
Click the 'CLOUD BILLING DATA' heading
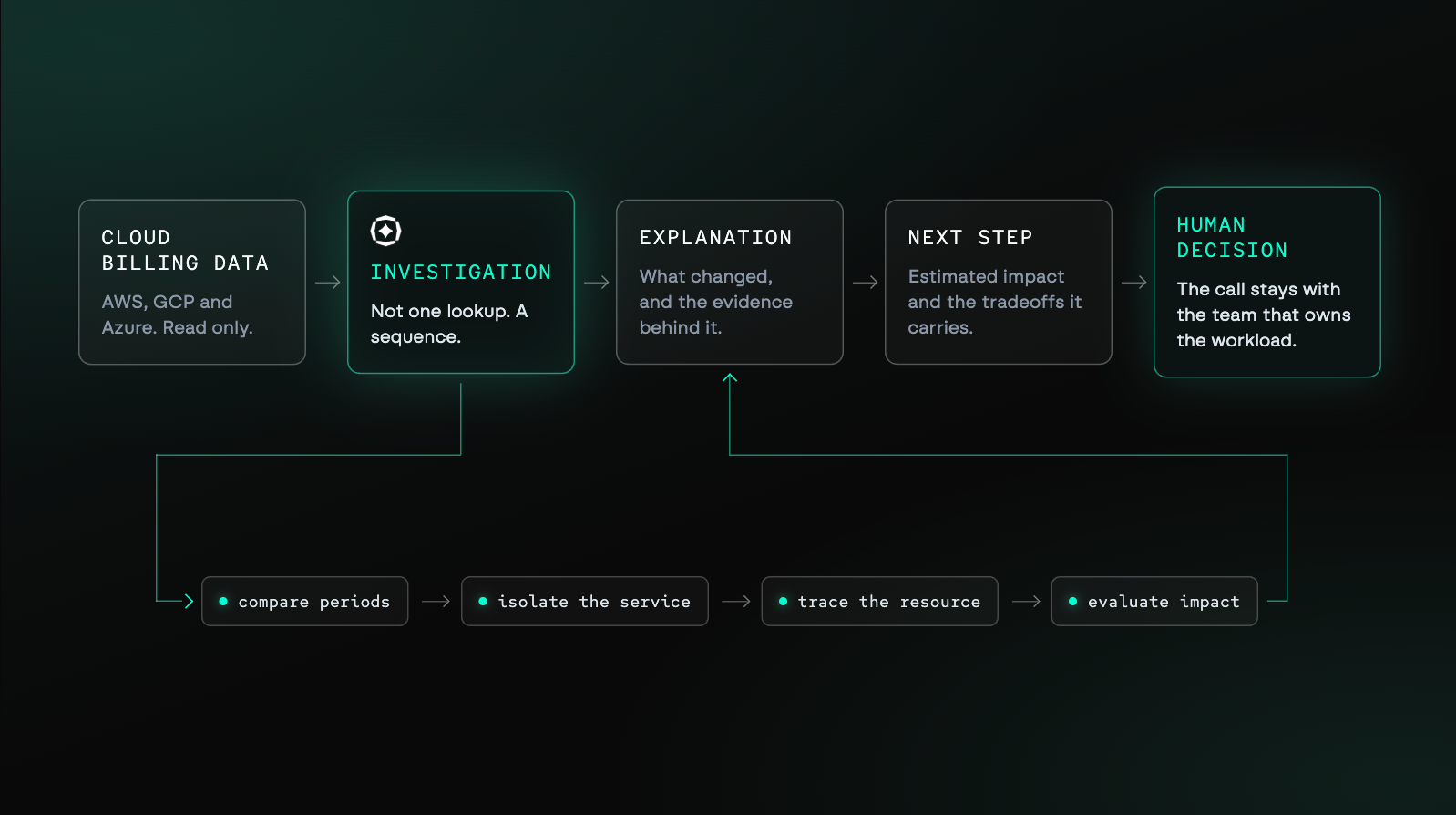coord(185,251)
